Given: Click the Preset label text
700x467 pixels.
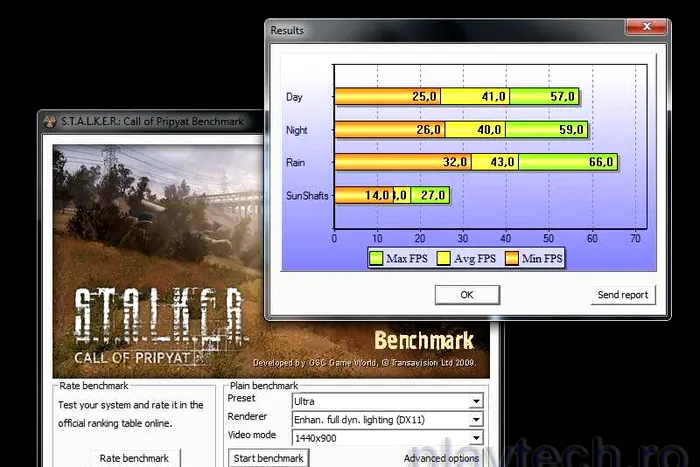Looking at the screenshot, I should [x=241, y=398].
